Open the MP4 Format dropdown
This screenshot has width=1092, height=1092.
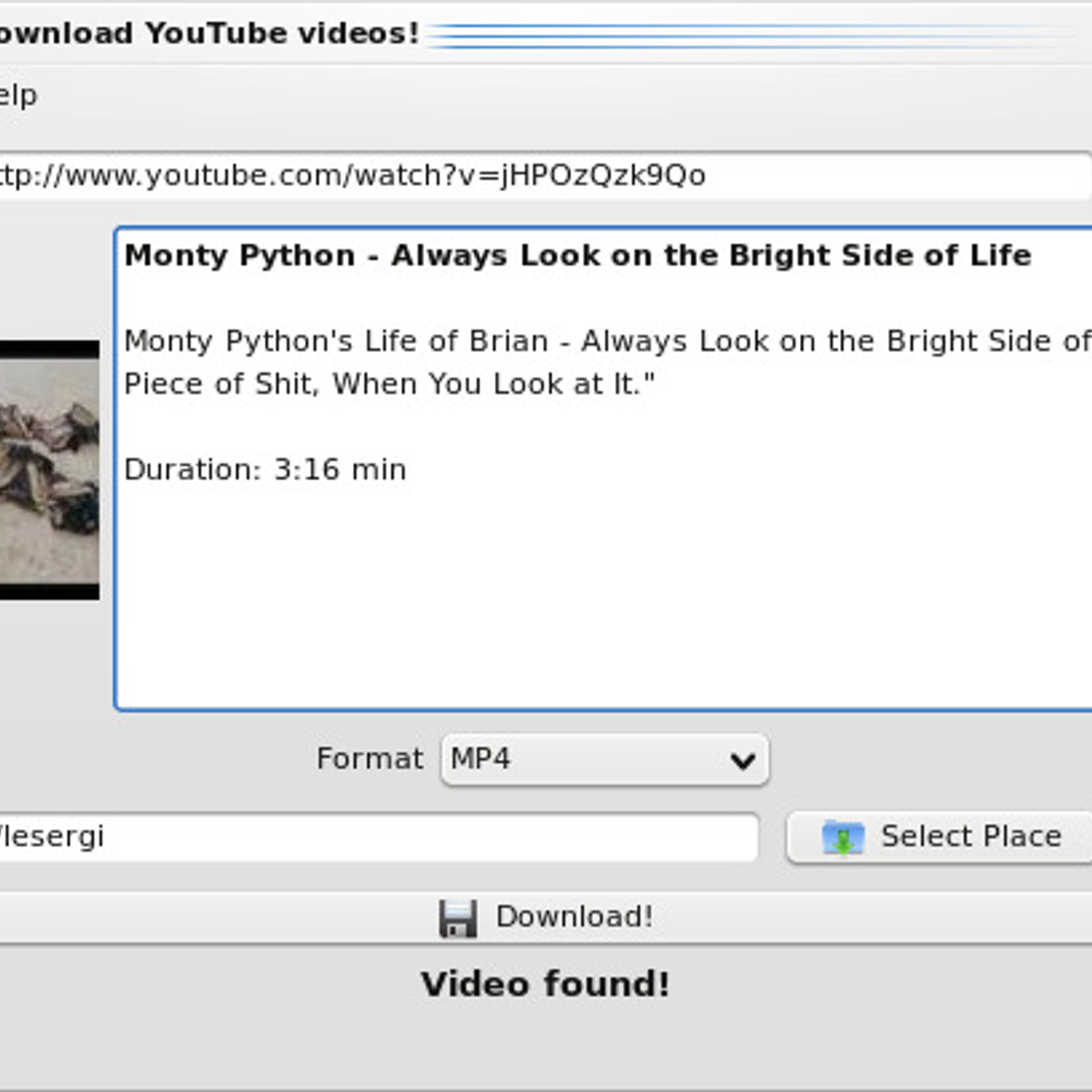pos(605,760)
